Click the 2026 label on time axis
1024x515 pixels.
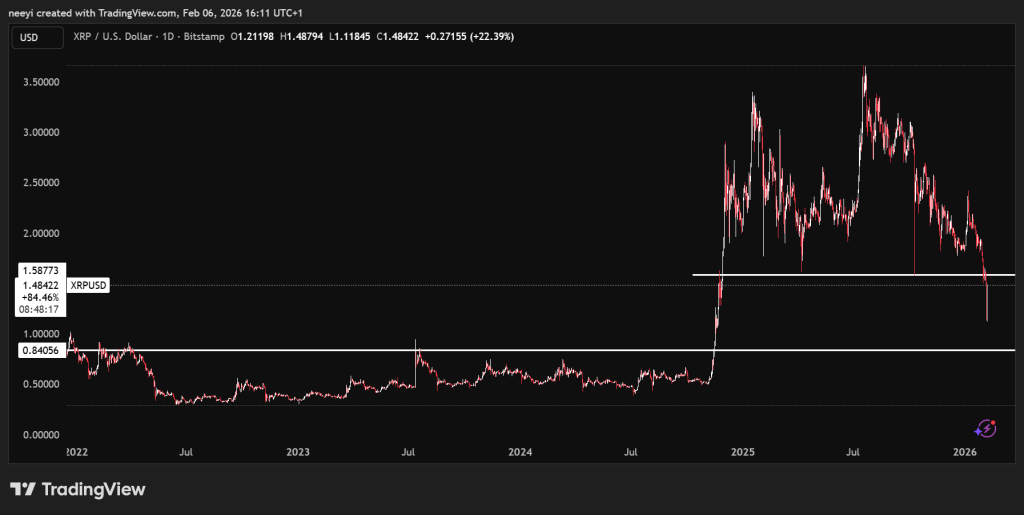[x=964, y=453]
